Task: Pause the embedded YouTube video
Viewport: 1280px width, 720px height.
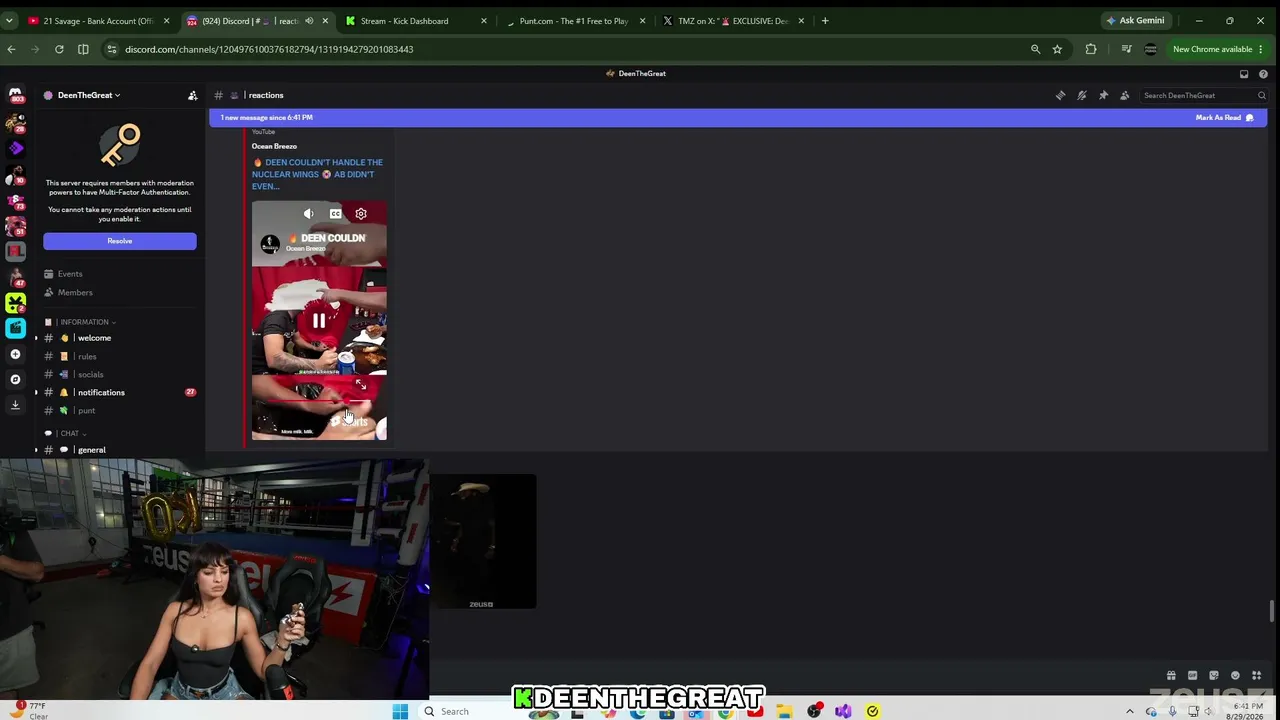Action: (319, 321)
